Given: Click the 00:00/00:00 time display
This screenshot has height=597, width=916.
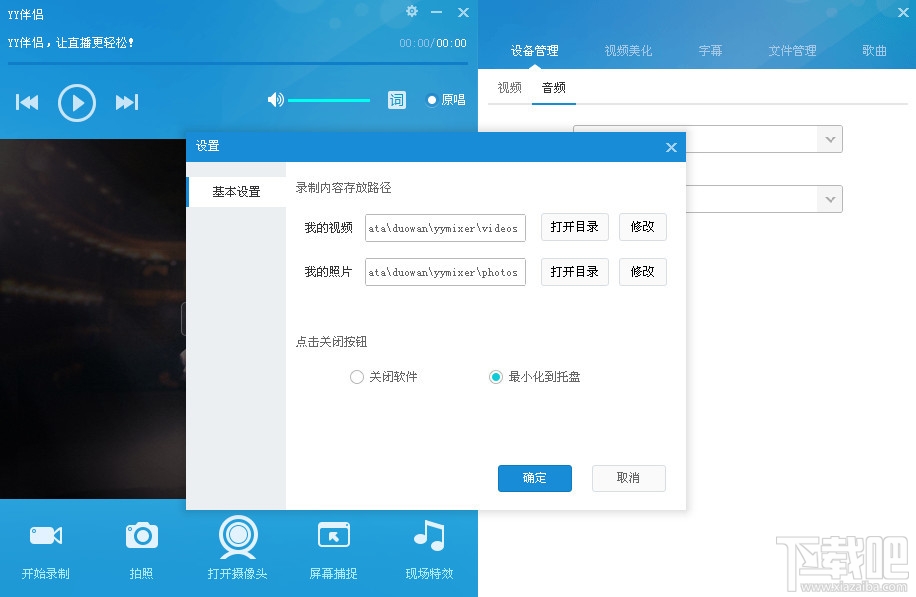Looking at the screenshot, I should [433, 43].
